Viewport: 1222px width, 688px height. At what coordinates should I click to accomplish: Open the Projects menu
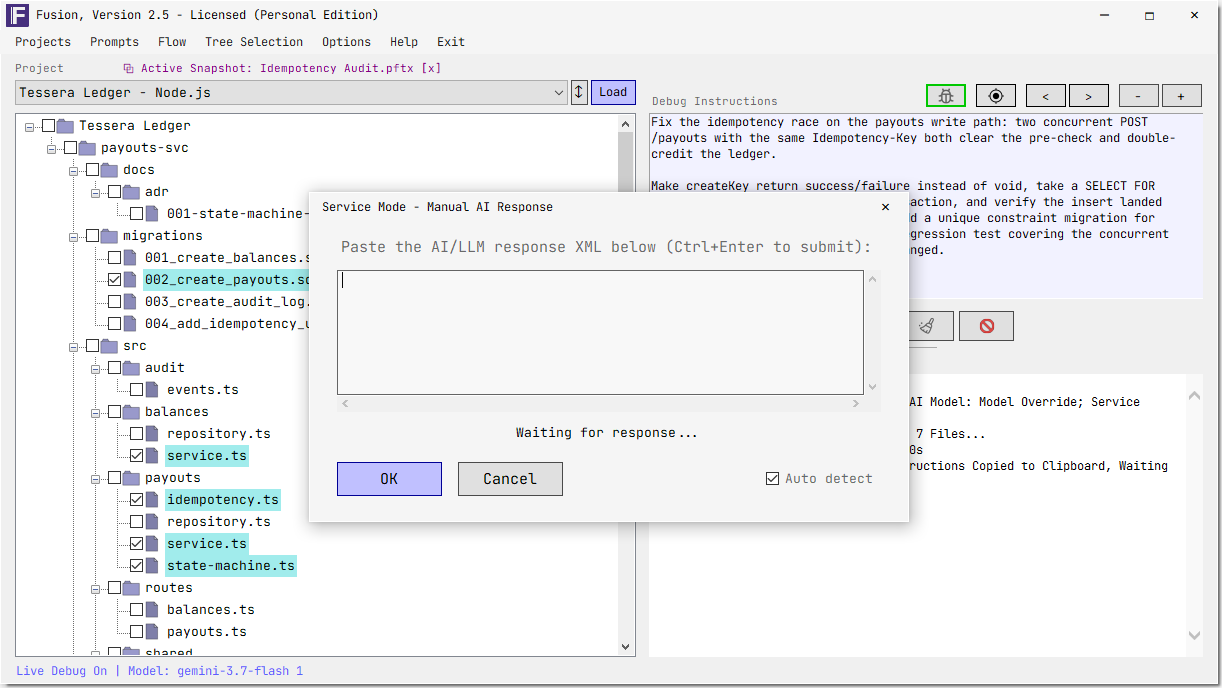[43, 42]
